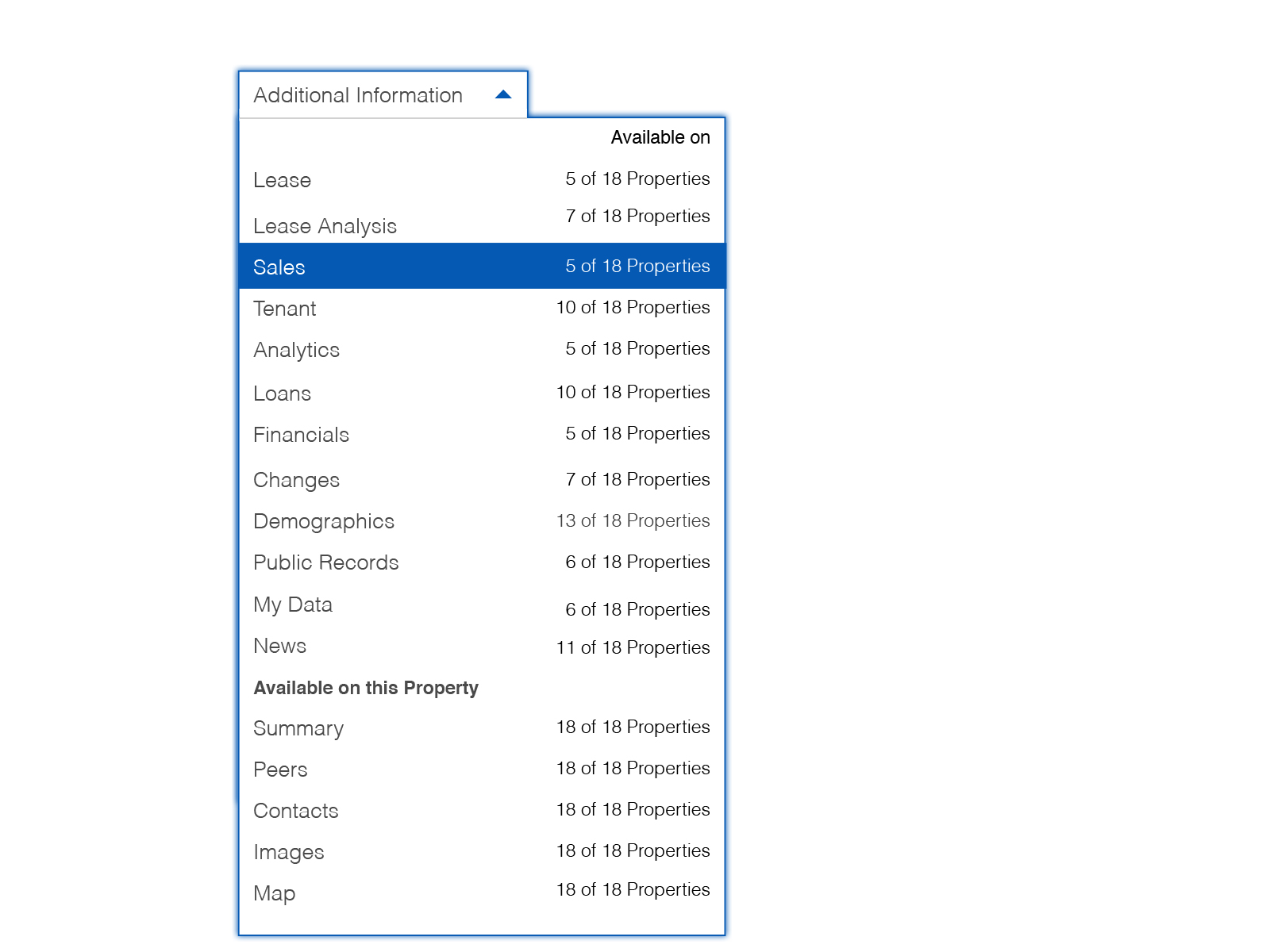
Task: Select the highlighted Sales option
Action: (279, 267)
